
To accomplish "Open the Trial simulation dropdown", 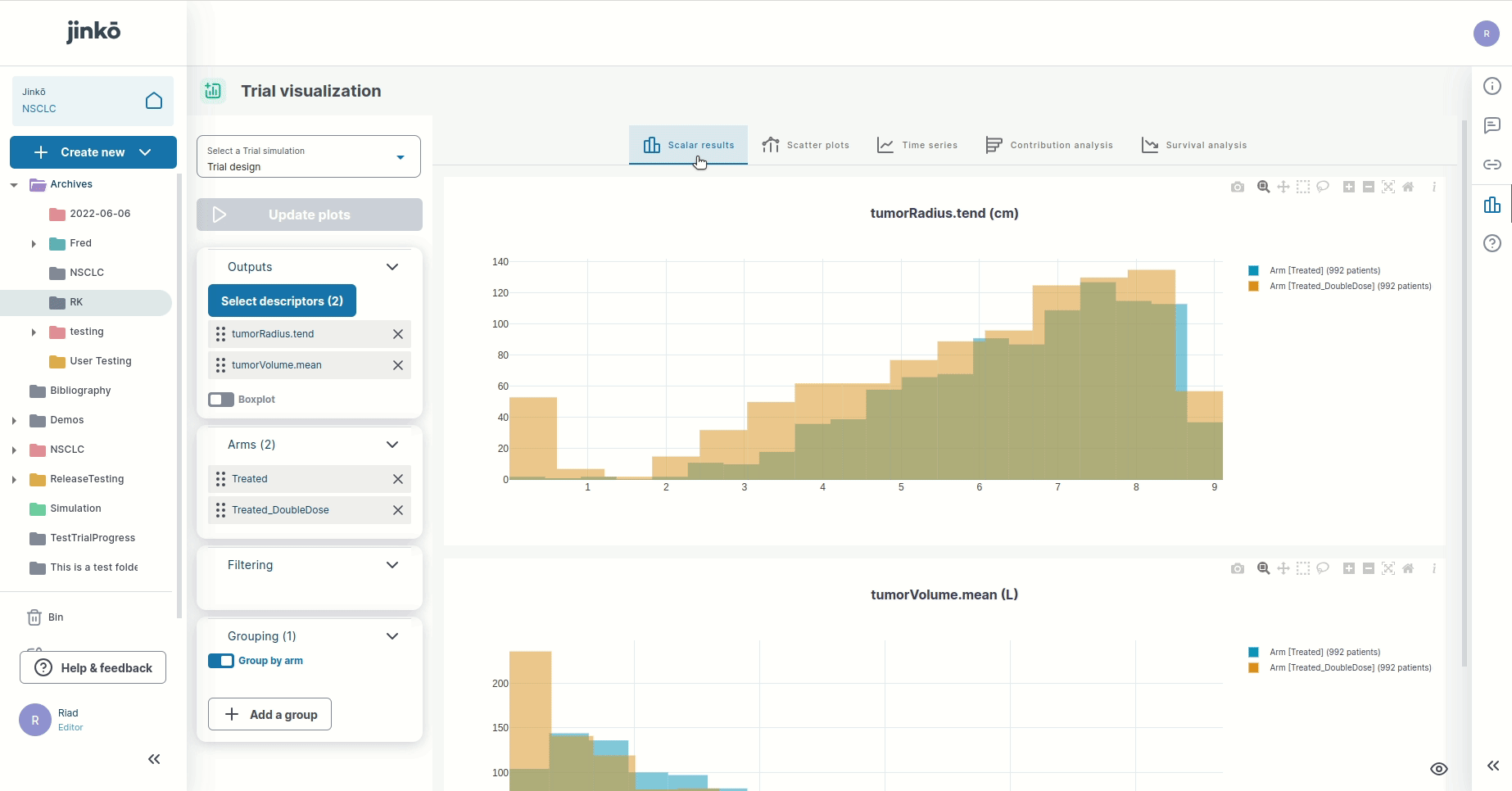I will coord(309,156).
